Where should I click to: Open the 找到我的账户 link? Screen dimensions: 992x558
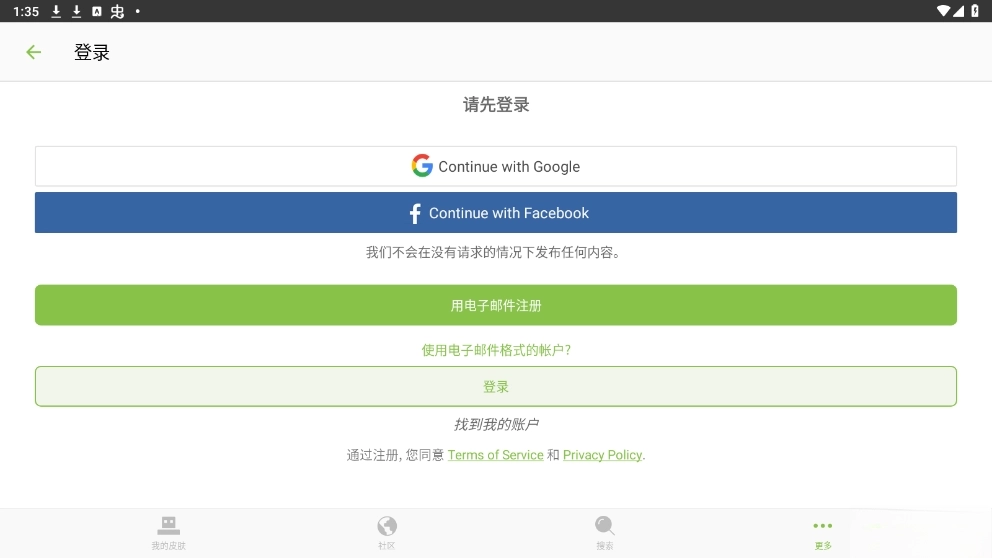tap(496, 424)
